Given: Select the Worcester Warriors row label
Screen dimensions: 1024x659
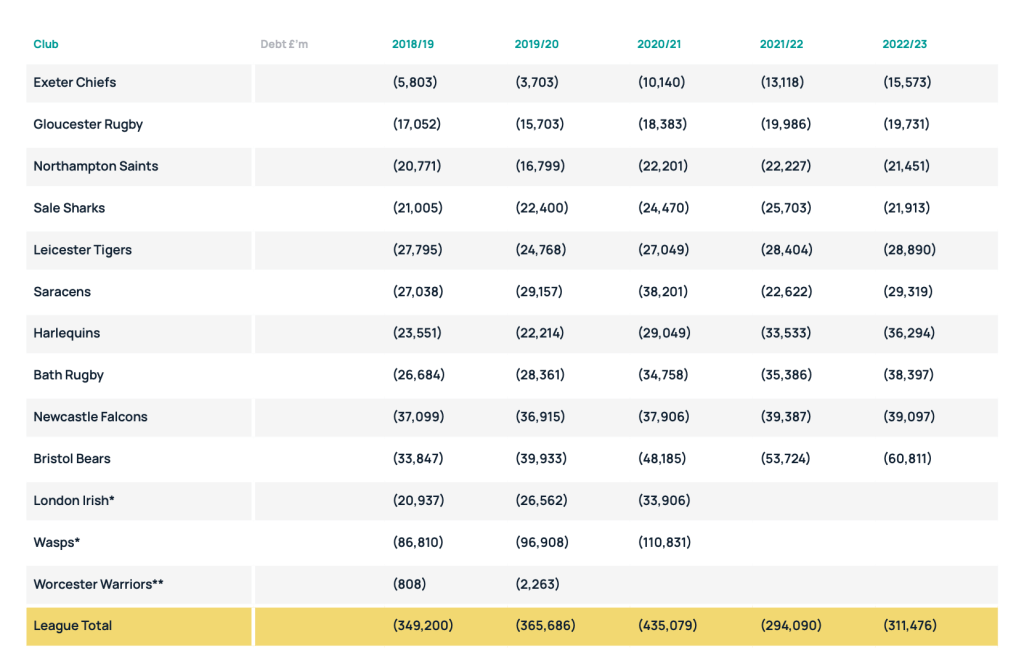Looking at the screenshot, I should 98,584.
